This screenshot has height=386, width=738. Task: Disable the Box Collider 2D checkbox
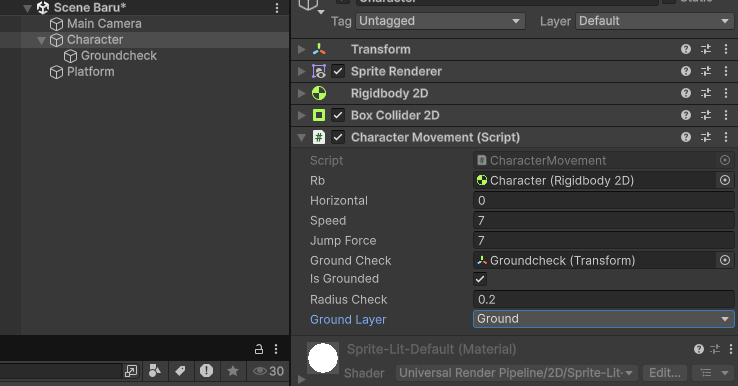pyautogui.click(x=338, y=115)
